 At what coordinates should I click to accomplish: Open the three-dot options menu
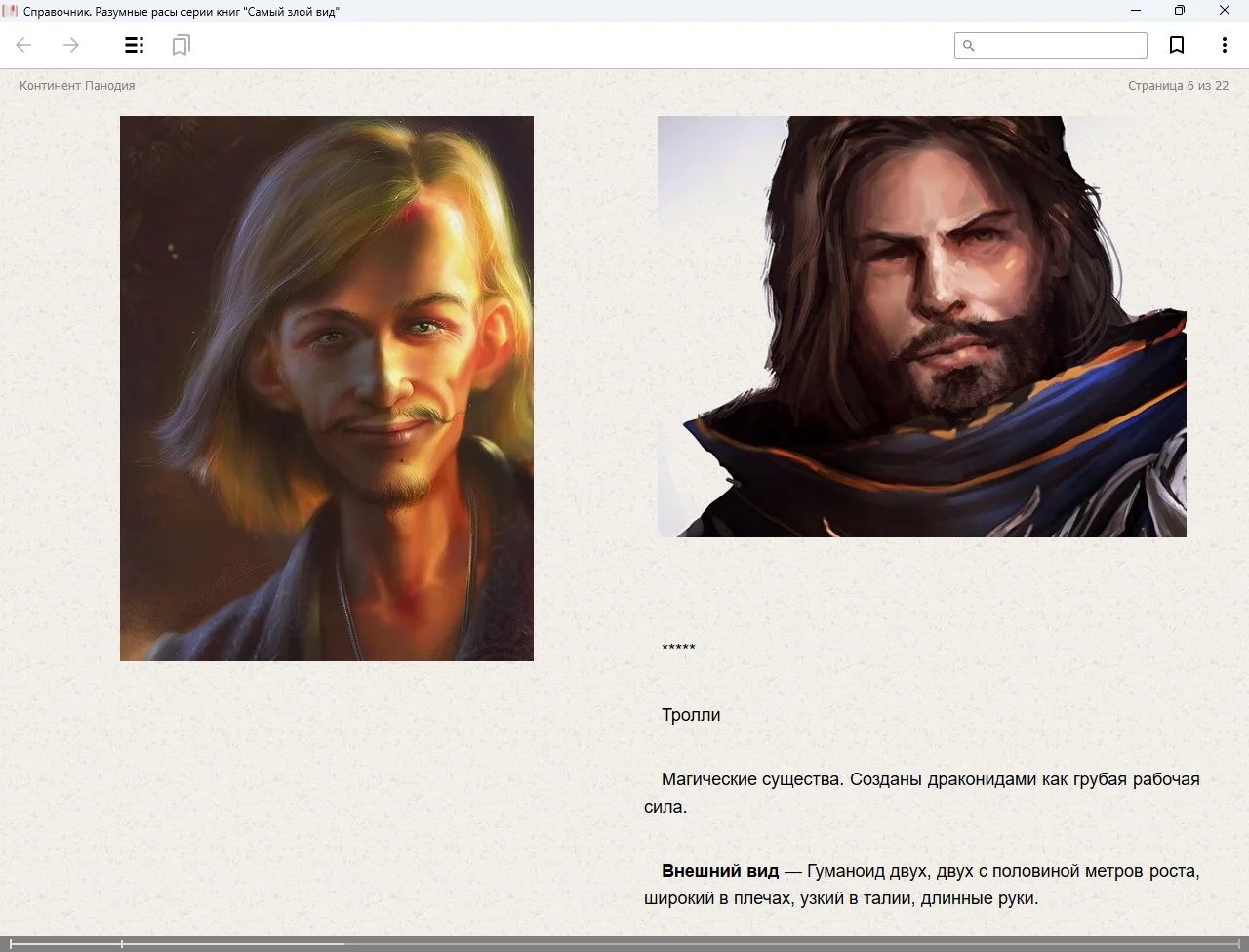click(1224, 45)
